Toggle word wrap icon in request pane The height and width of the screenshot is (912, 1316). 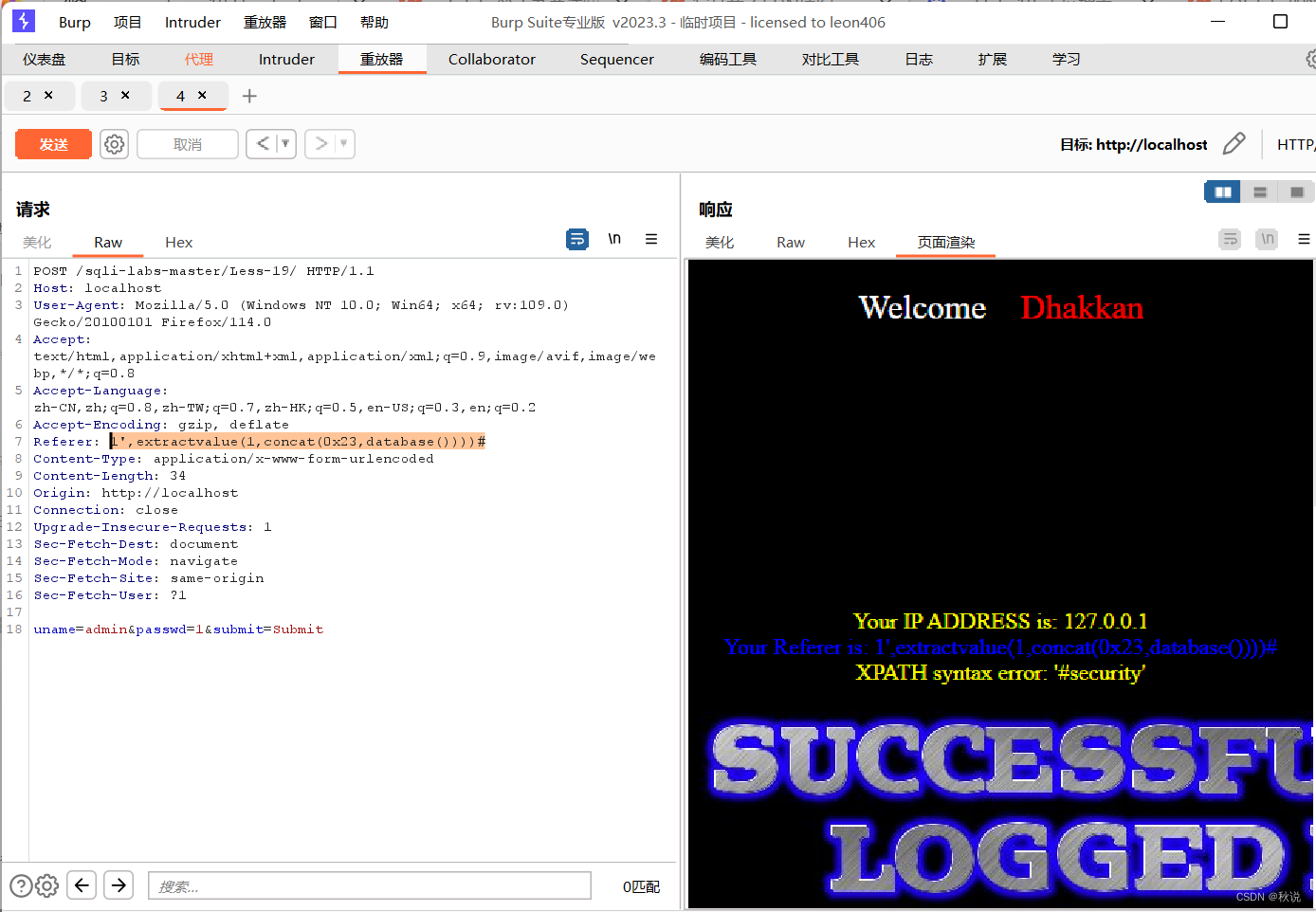point(577,239)
